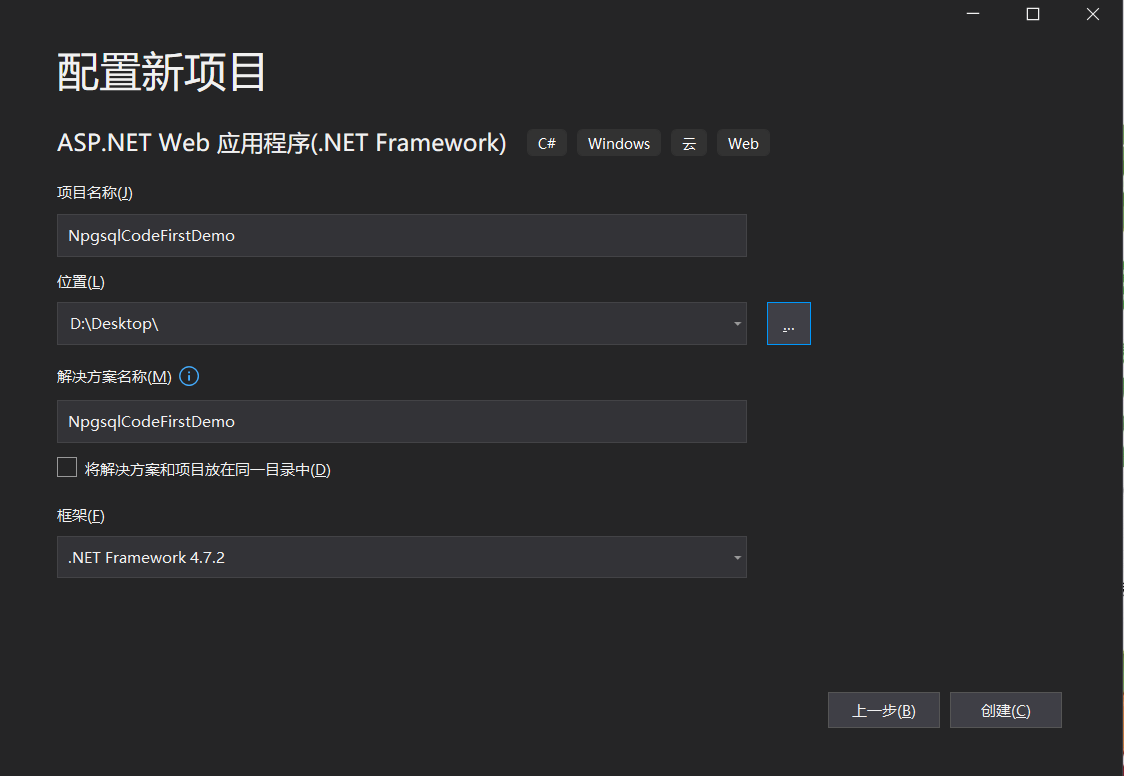
Task: Click the browse location ellipsis button
Action: coord(789,323)
